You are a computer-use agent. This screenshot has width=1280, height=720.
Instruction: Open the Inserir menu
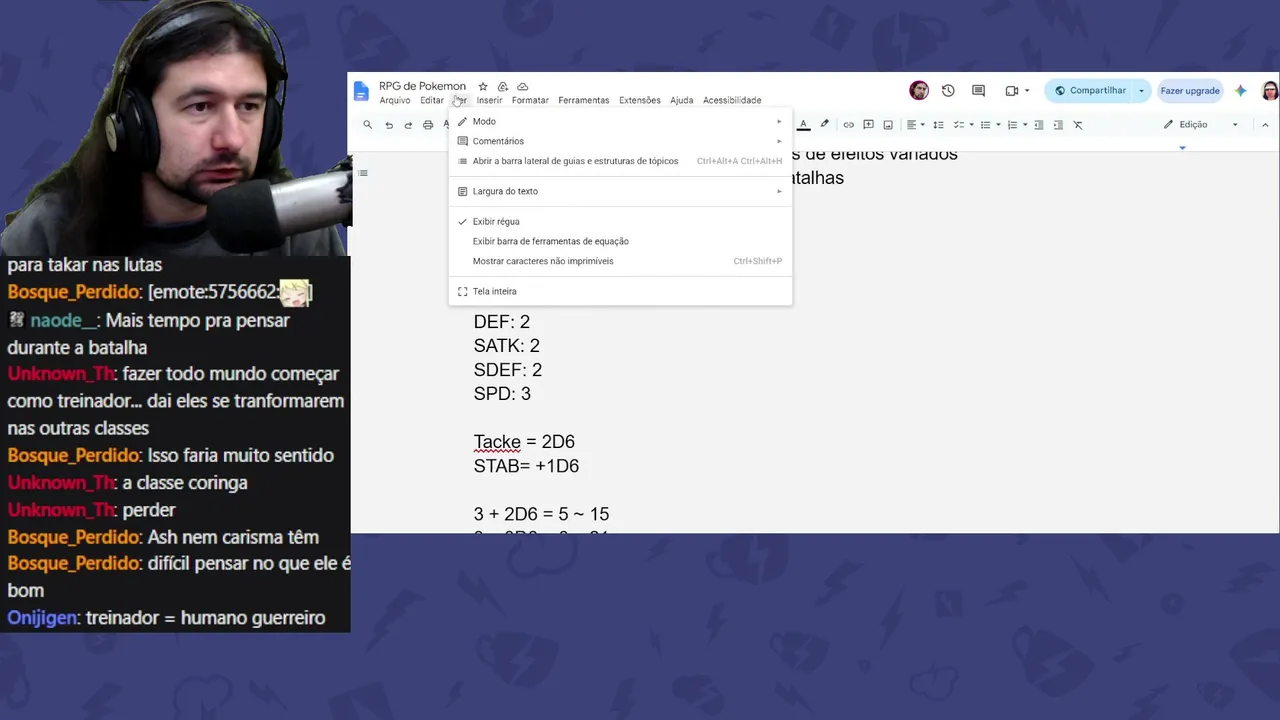click(x=490, y=100)
